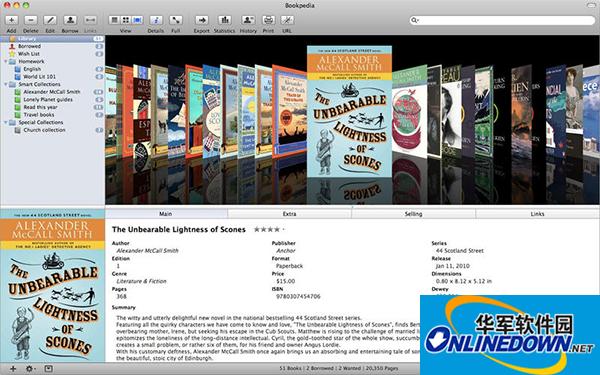Click the Special Collections folder icon

[x=12, y=123]
